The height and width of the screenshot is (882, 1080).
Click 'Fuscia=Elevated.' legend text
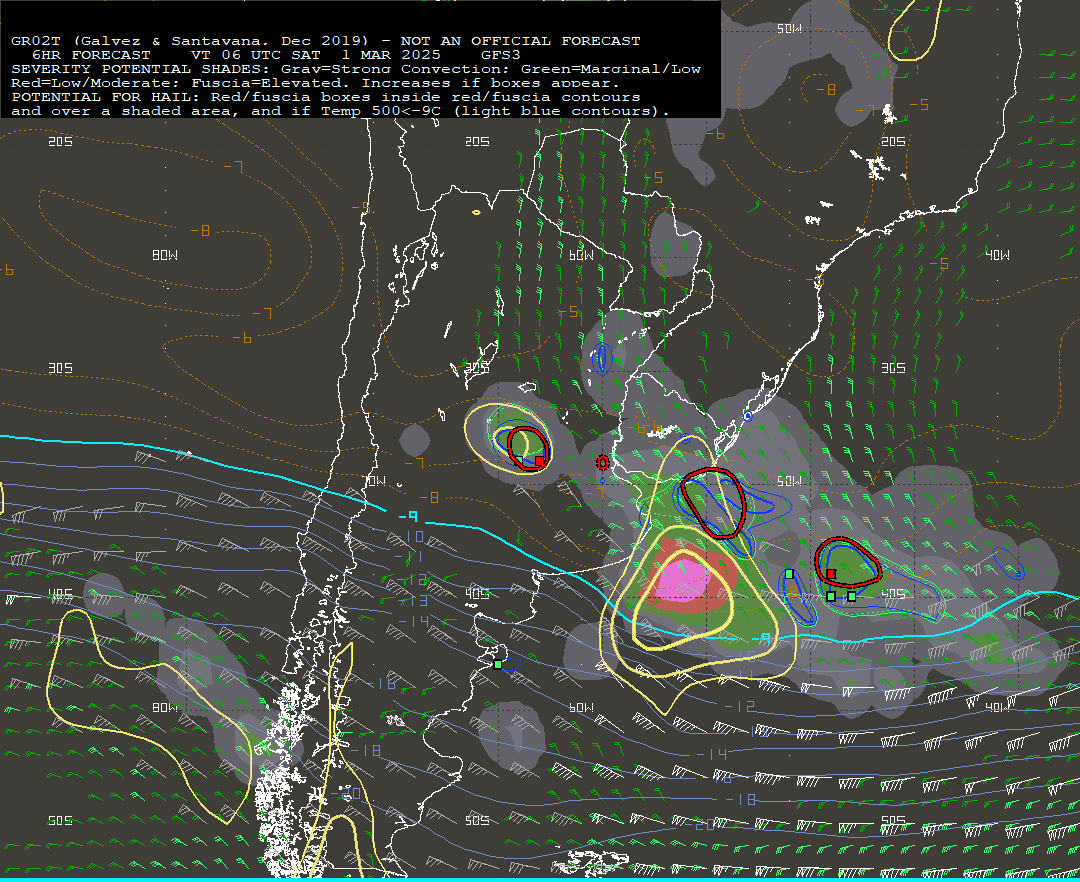[271, 83]
